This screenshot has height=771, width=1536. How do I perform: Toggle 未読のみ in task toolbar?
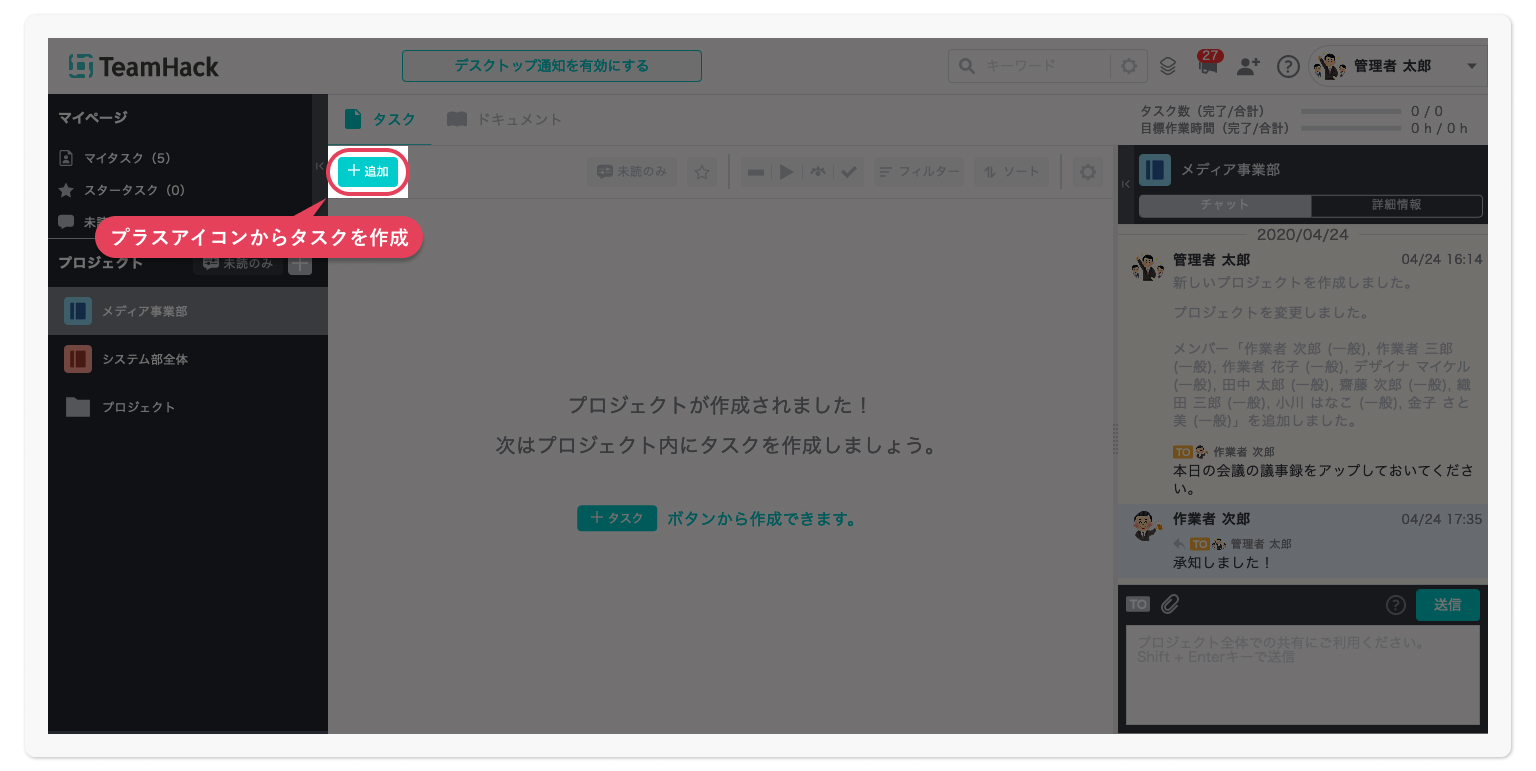coord(632,172)
